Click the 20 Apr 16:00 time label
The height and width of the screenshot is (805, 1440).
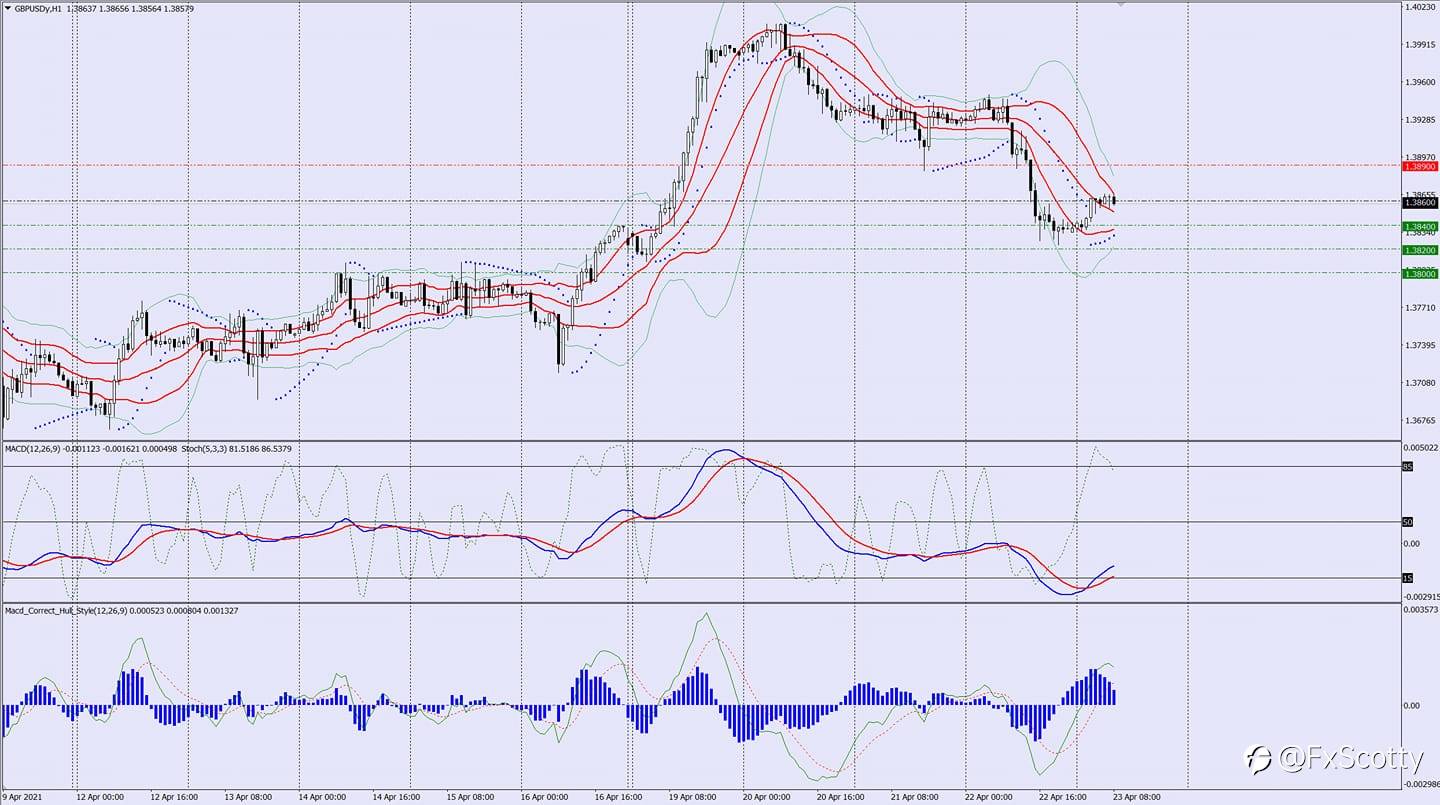839,798
